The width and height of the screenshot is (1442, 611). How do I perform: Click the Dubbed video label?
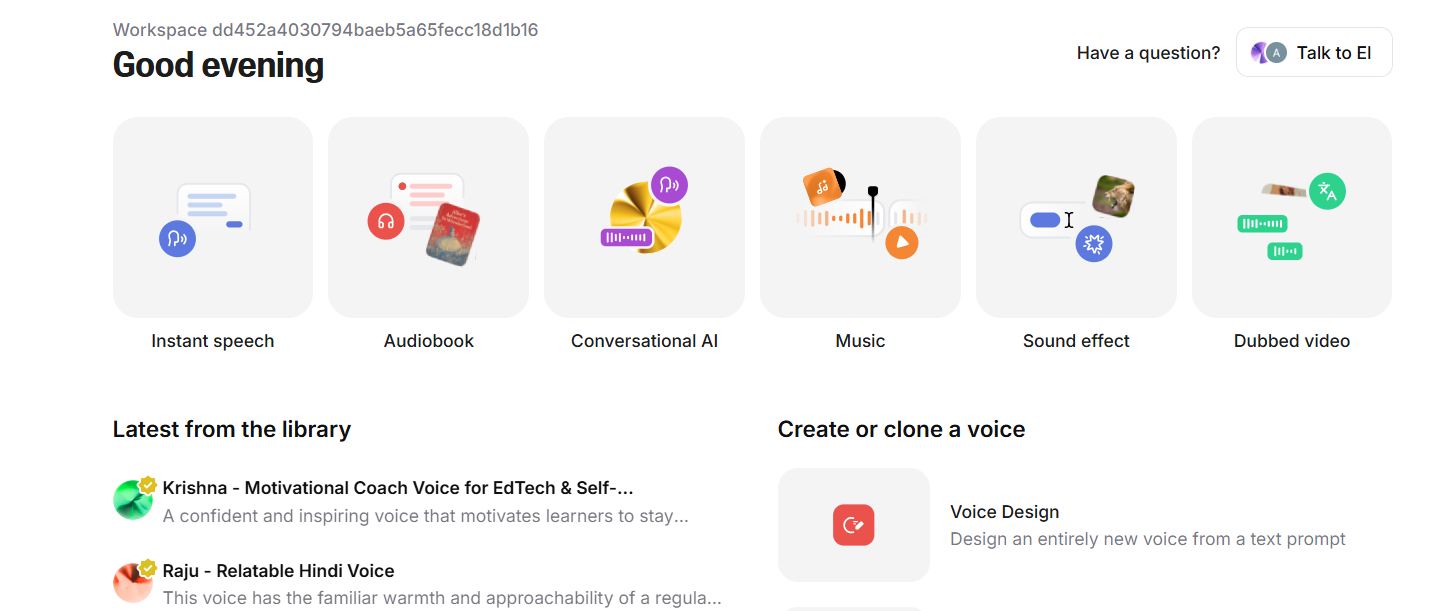[x=1292, y=341]
